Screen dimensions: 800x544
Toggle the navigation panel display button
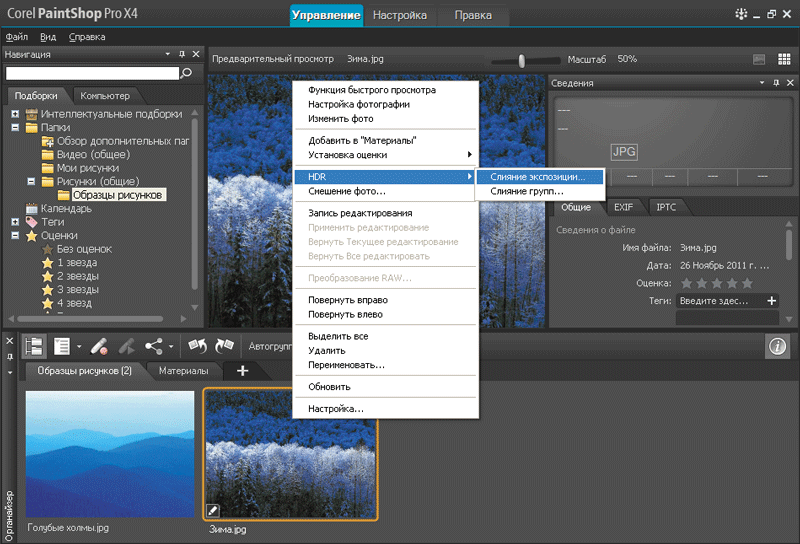coord(35,346)
